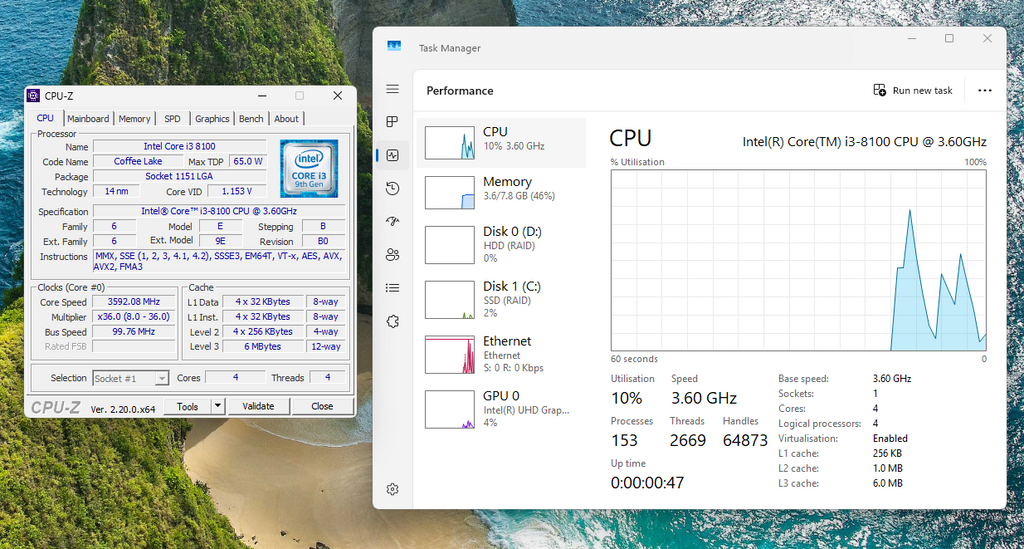Open Services icon in Task Manager sidebar

pyautogui.click(x=392, y=321)
